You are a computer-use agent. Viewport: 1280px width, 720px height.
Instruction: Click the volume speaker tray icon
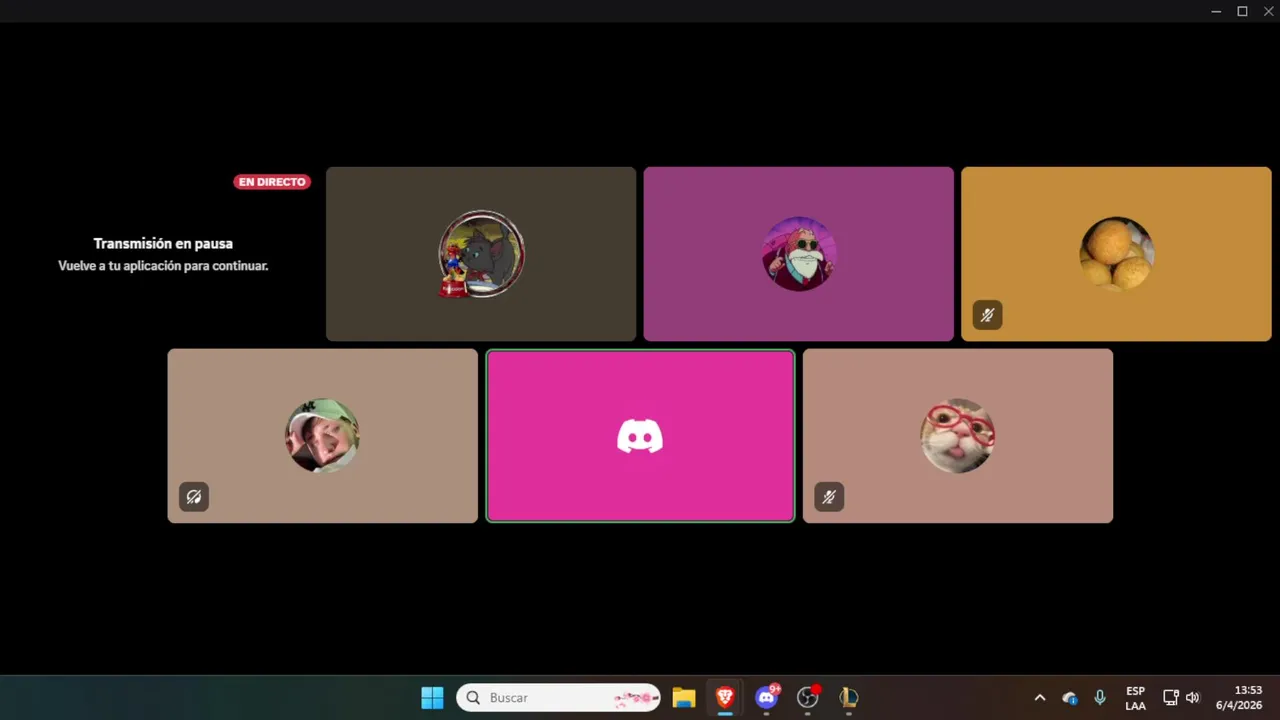point(1192,698)
